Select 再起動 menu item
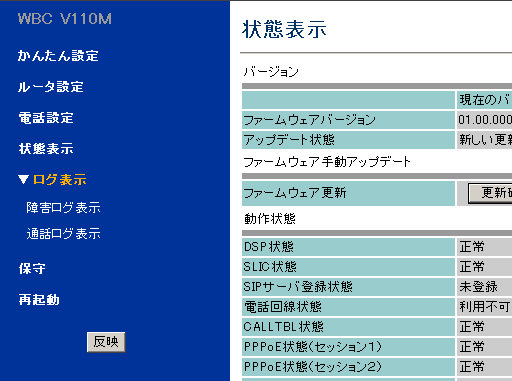This screenshot has height=381, width=512. tap(39, 299)
